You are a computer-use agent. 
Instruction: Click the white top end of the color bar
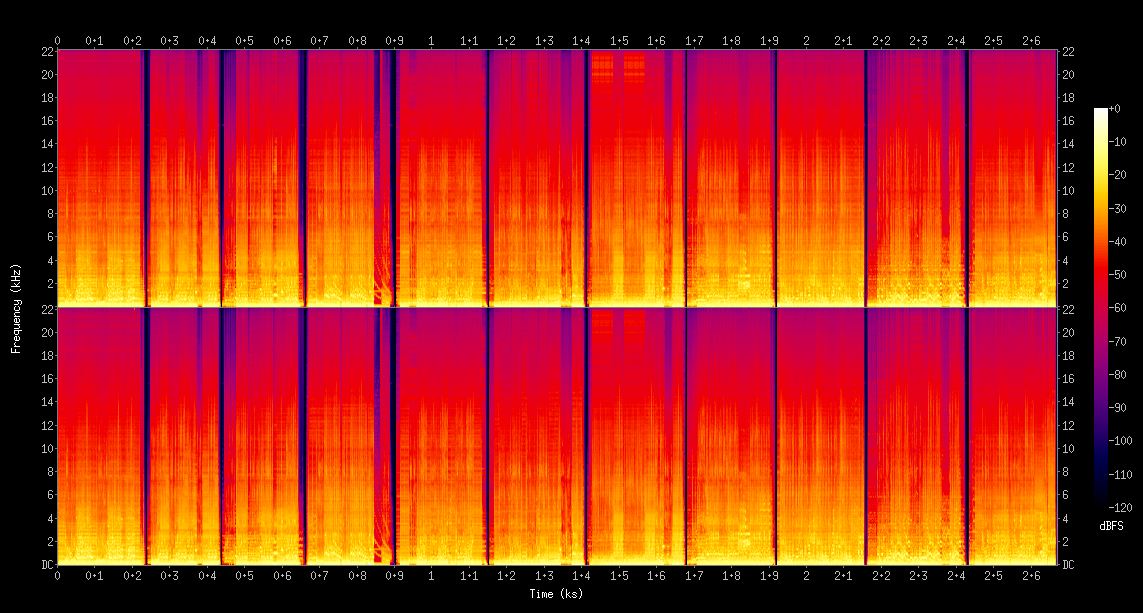coord(1101,112)
